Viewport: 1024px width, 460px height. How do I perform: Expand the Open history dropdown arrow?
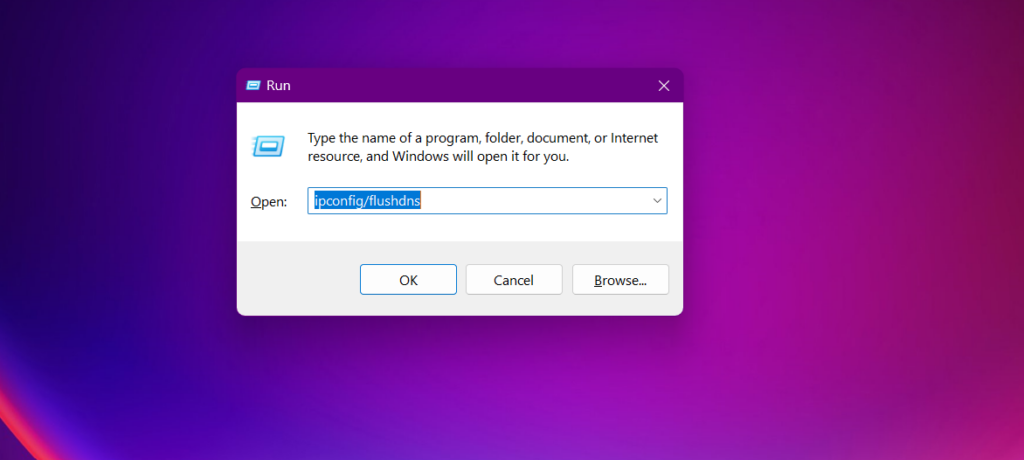point(657,201)
